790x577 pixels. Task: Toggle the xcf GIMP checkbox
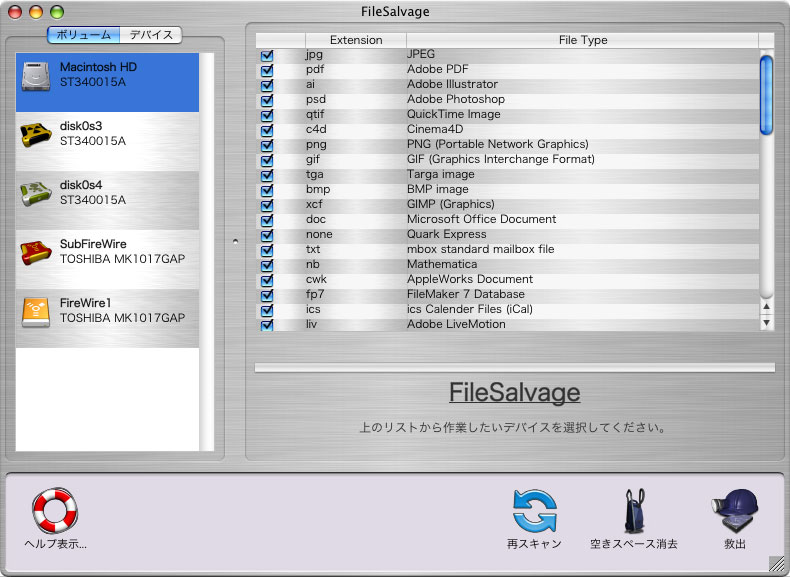pos(267,205)
